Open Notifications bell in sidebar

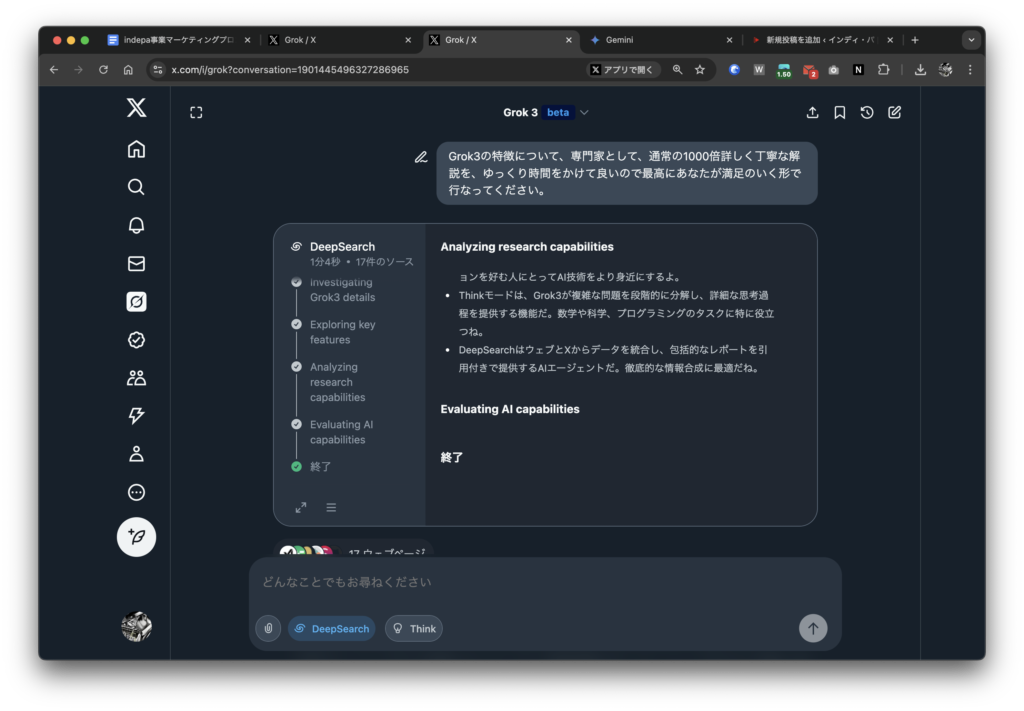pos(136,225)
